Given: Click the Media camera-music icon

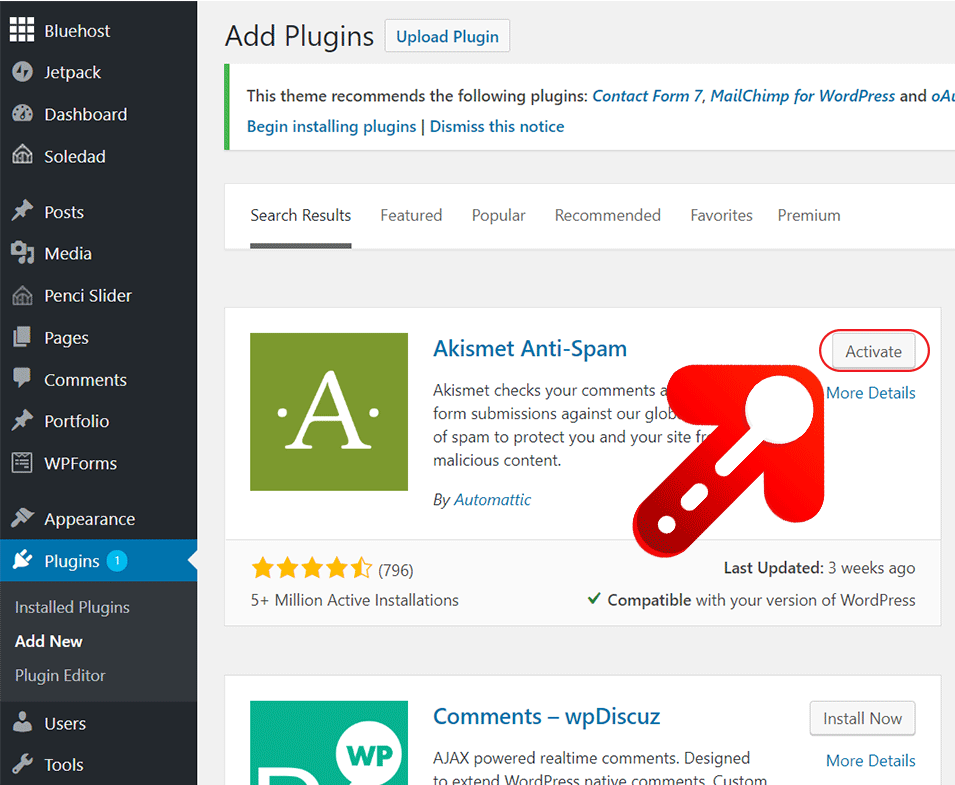Looking at the screenshot, I should click(23, 253).
